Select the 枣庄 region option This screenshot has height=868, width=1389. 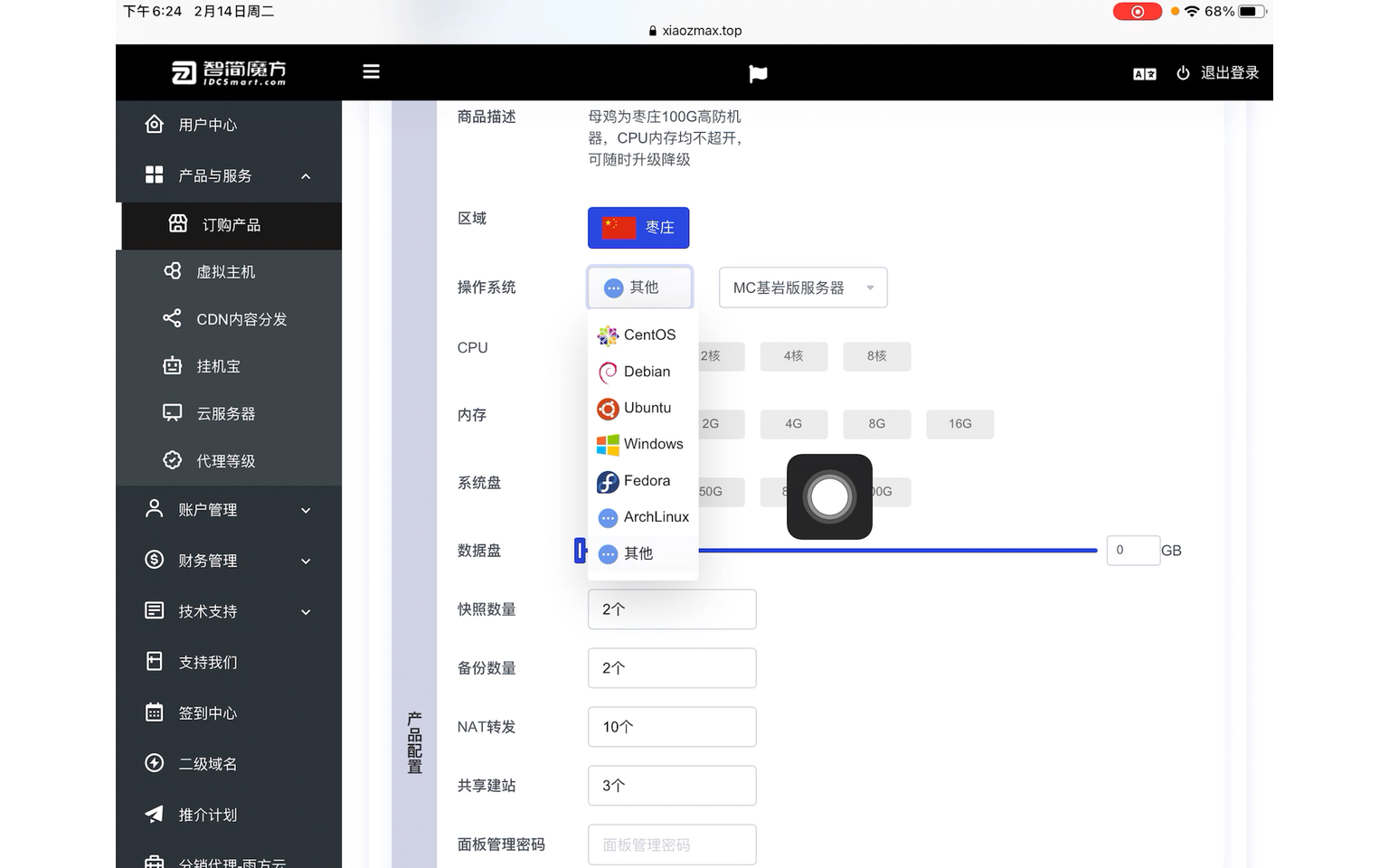tap(638, 228)
